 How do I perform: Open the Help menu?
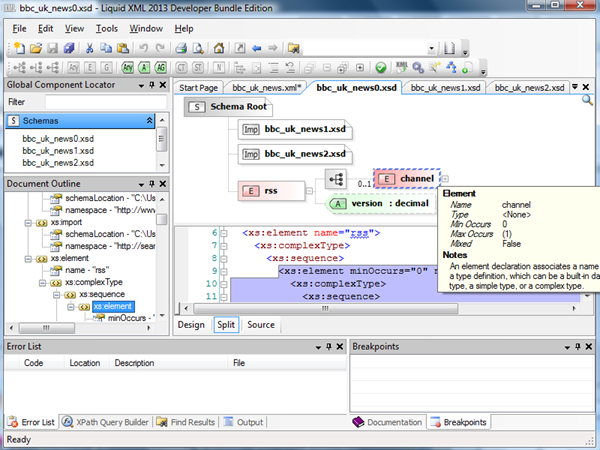(184, 29)
